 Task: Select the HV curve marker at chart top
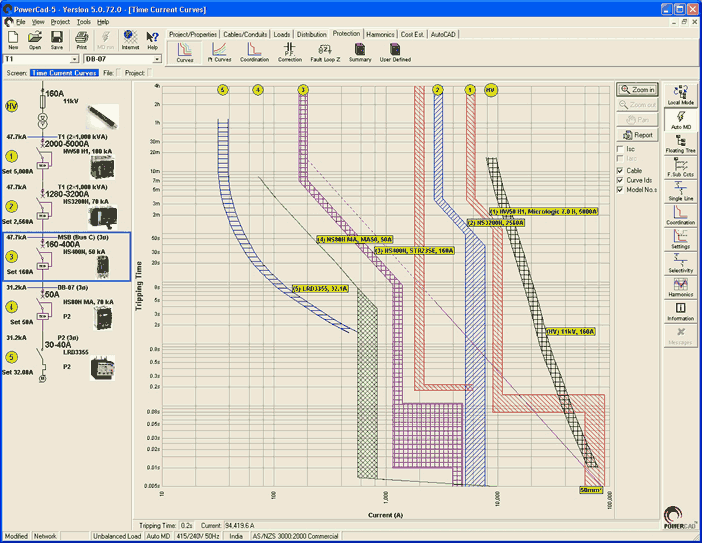(x=491, y=90)
